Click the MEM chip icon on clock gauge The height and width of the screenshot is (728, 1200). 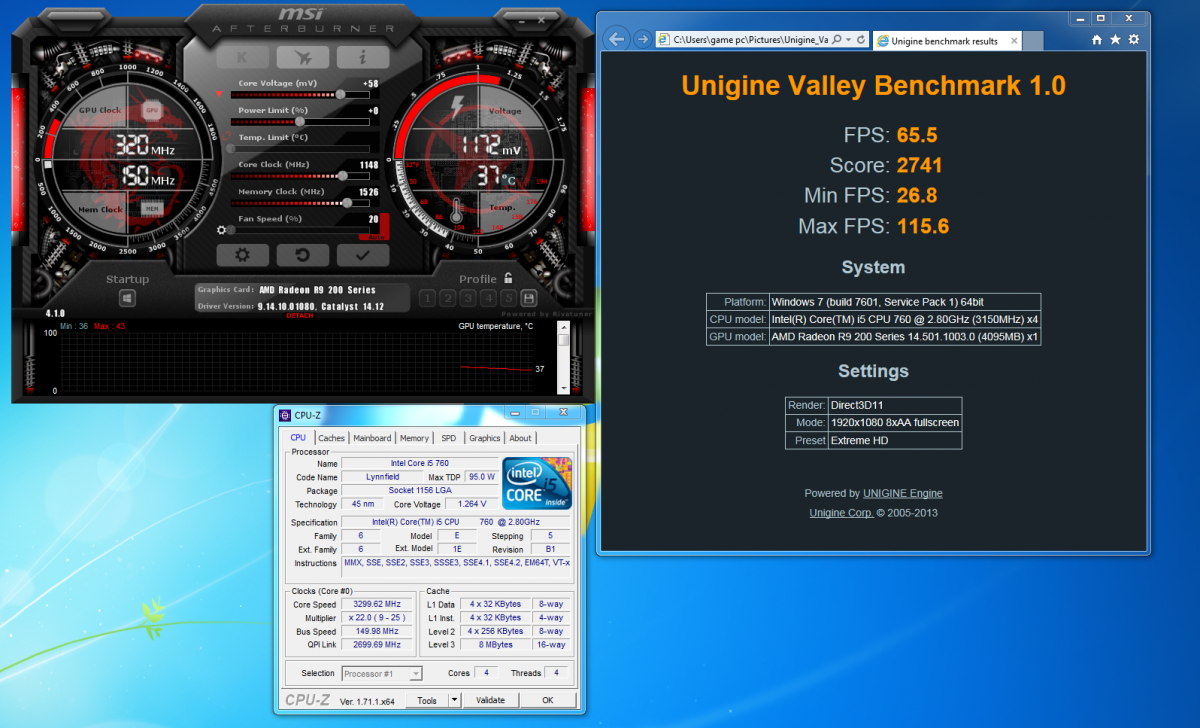click(152, 208)
